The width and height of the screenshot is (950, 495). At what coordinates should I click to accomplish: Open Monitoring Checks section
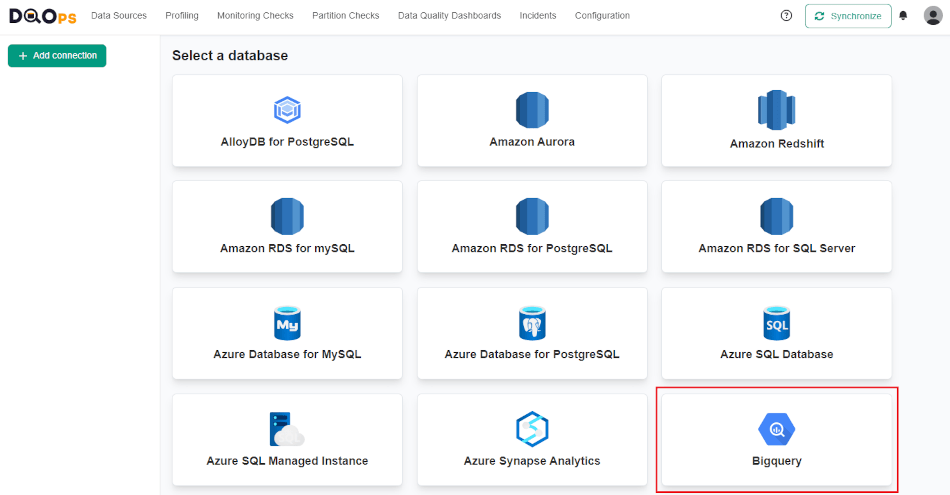point(255,16)
